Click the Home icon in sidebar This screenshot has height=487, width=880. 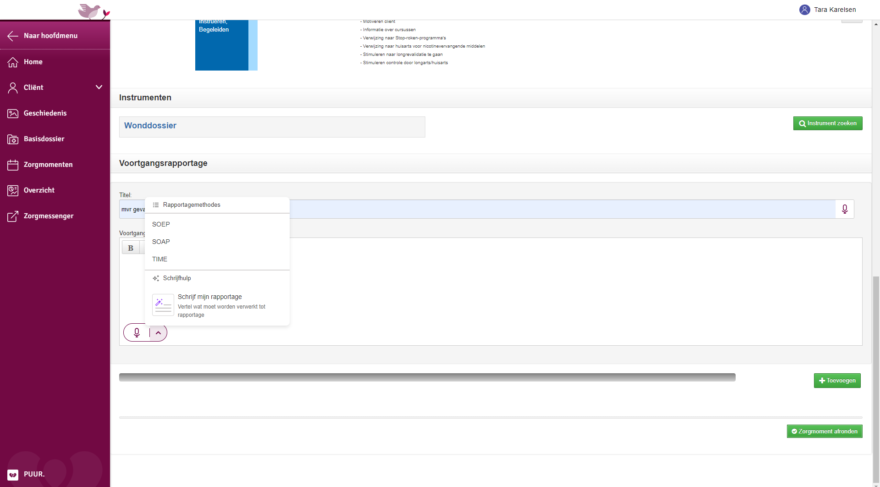(x=13, y=61)
